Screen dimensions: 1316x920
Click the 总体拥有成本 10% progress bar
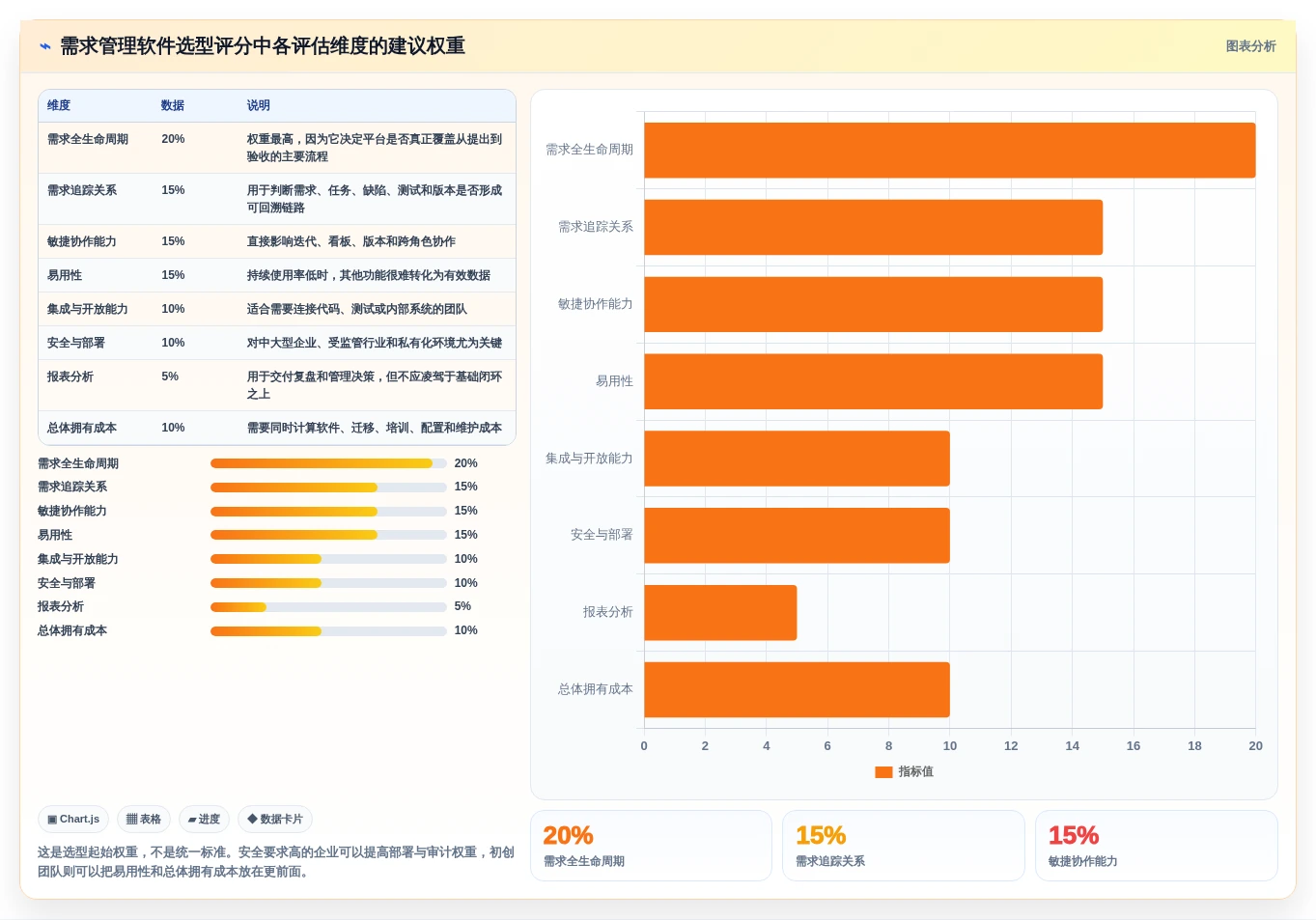(328, 630)
